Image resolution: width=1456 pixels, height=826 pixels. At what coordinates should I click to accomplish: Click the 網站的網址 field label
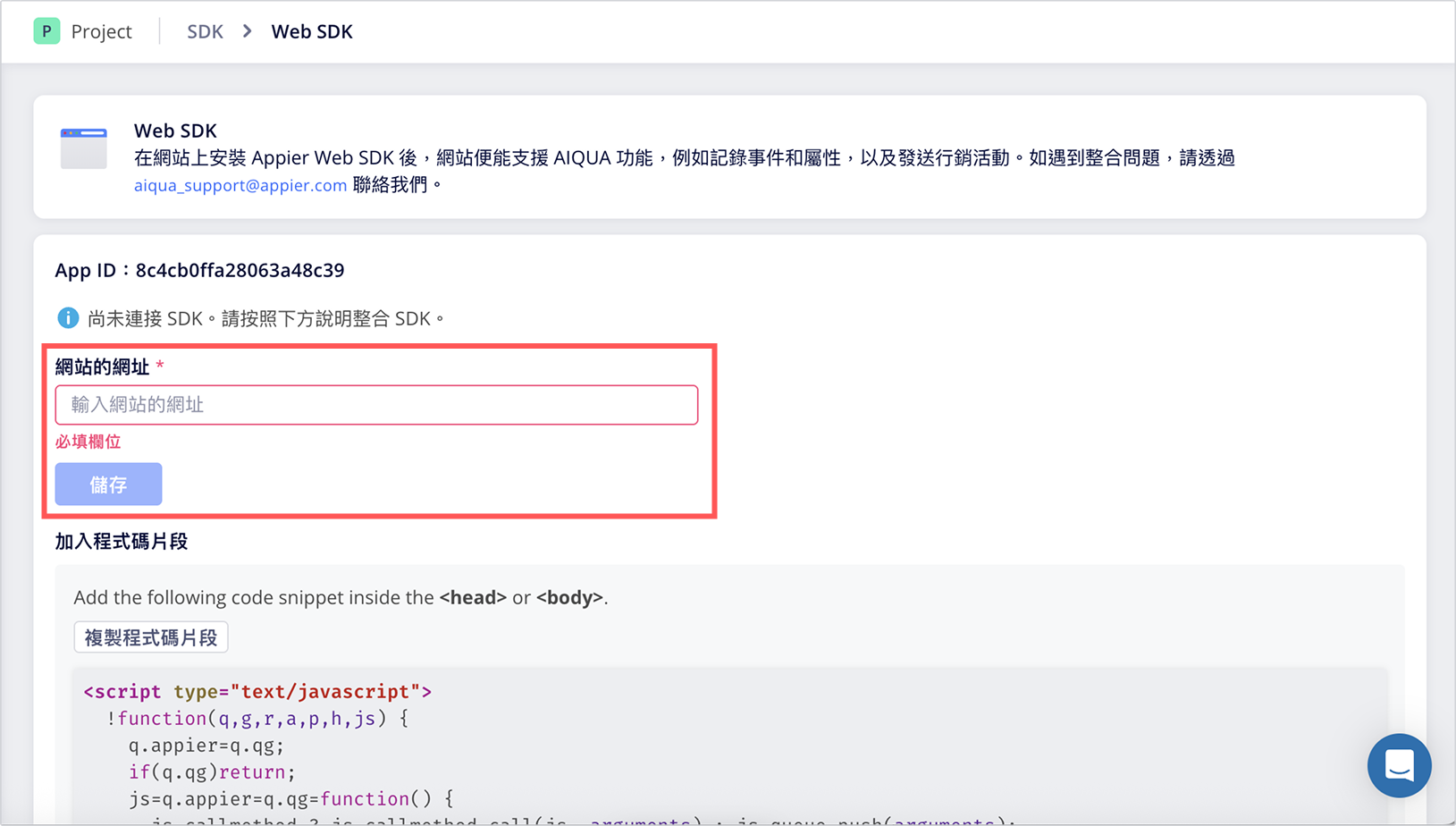pos(102,367)
